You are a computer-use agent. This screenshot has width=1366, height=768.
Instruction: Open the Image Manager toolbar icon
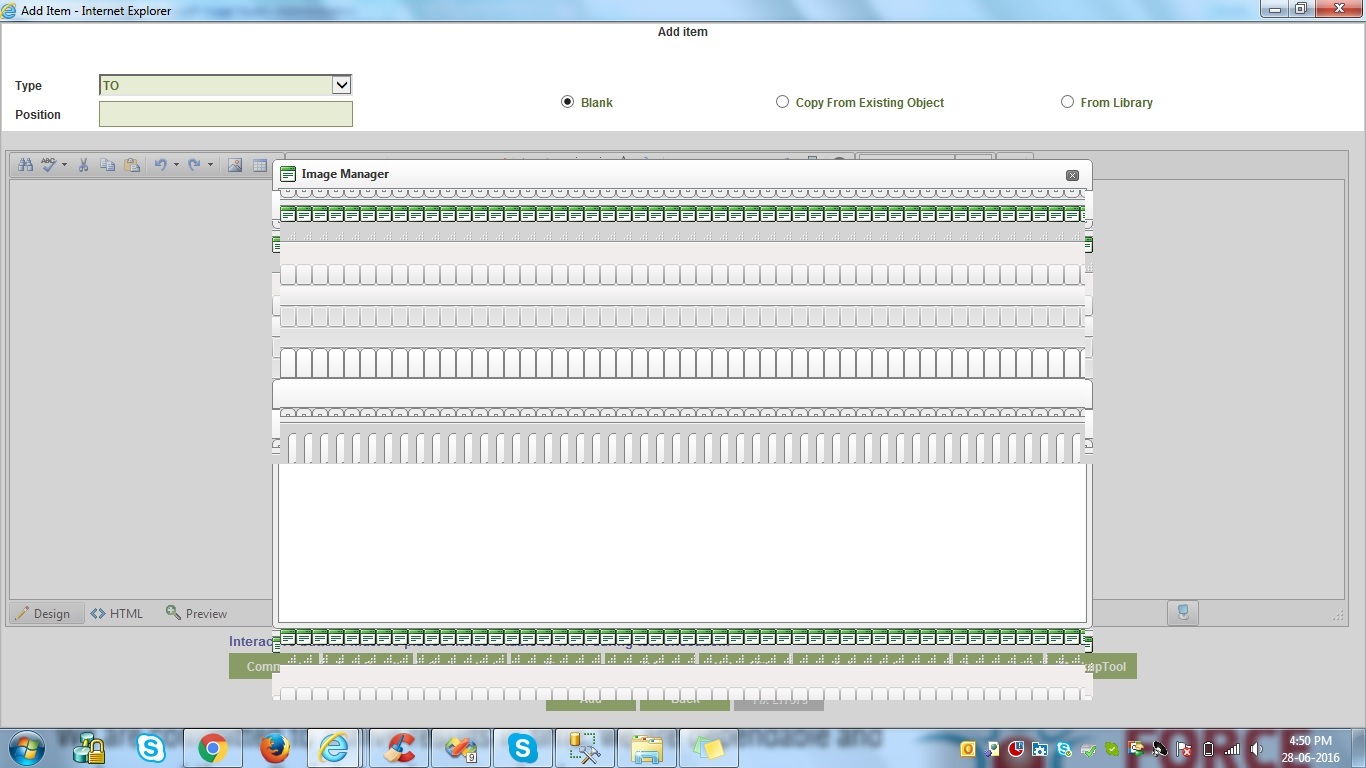click(235, 165)
